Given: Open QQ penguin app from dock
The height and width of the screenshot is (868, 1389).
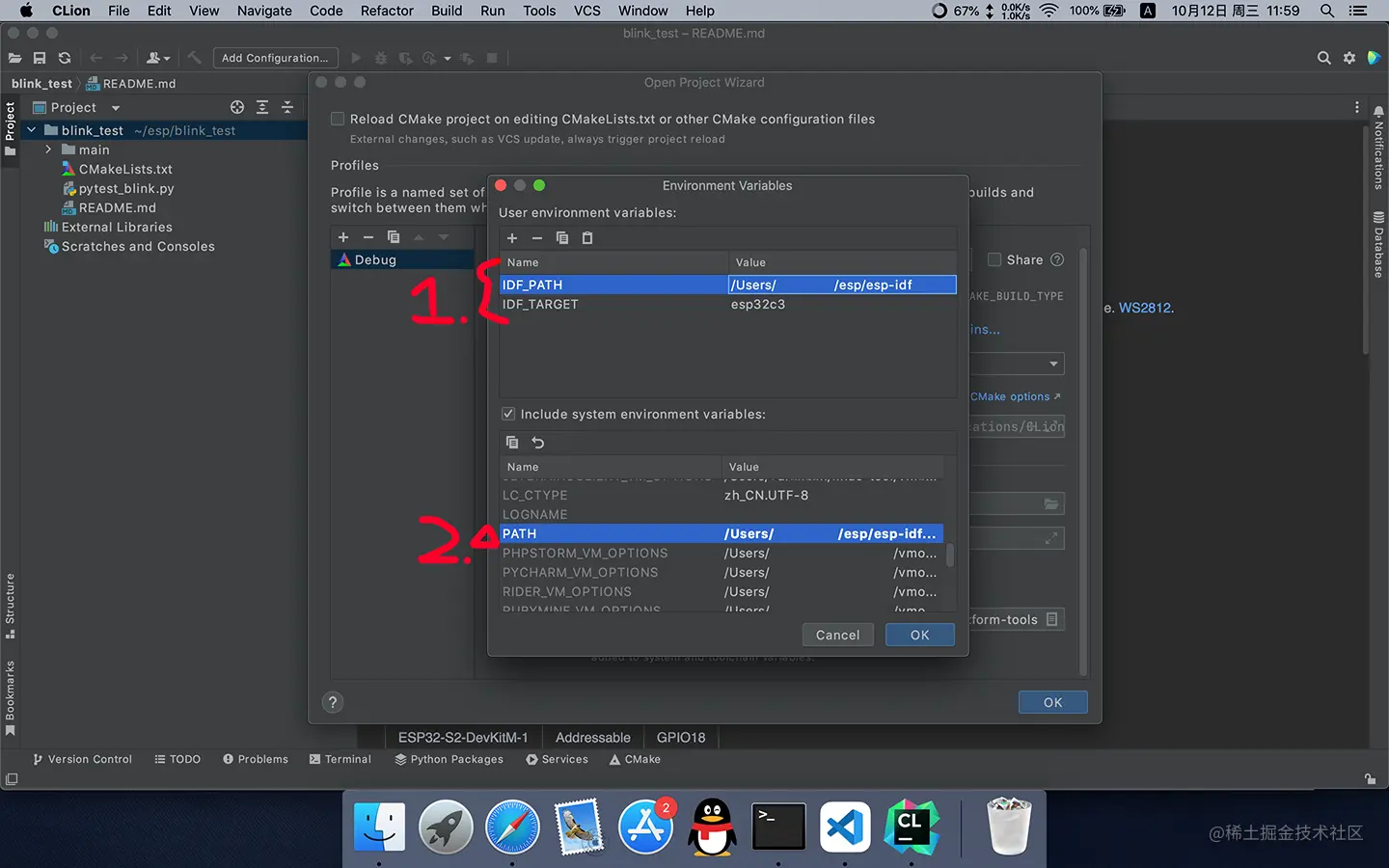Looking at the screenshot, I should point(712,827).
